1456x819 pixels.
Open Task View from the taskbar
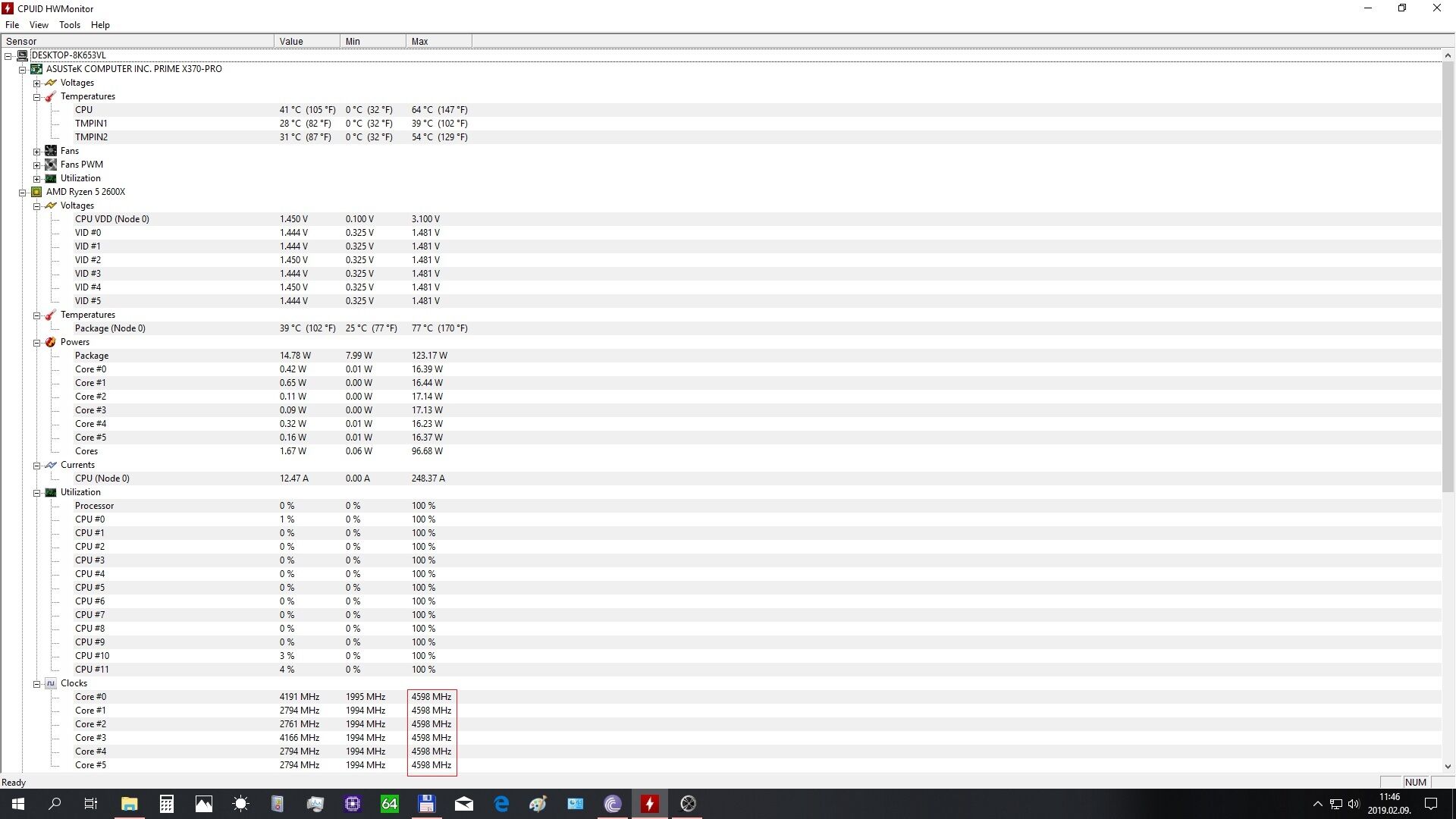coord(91,804)
